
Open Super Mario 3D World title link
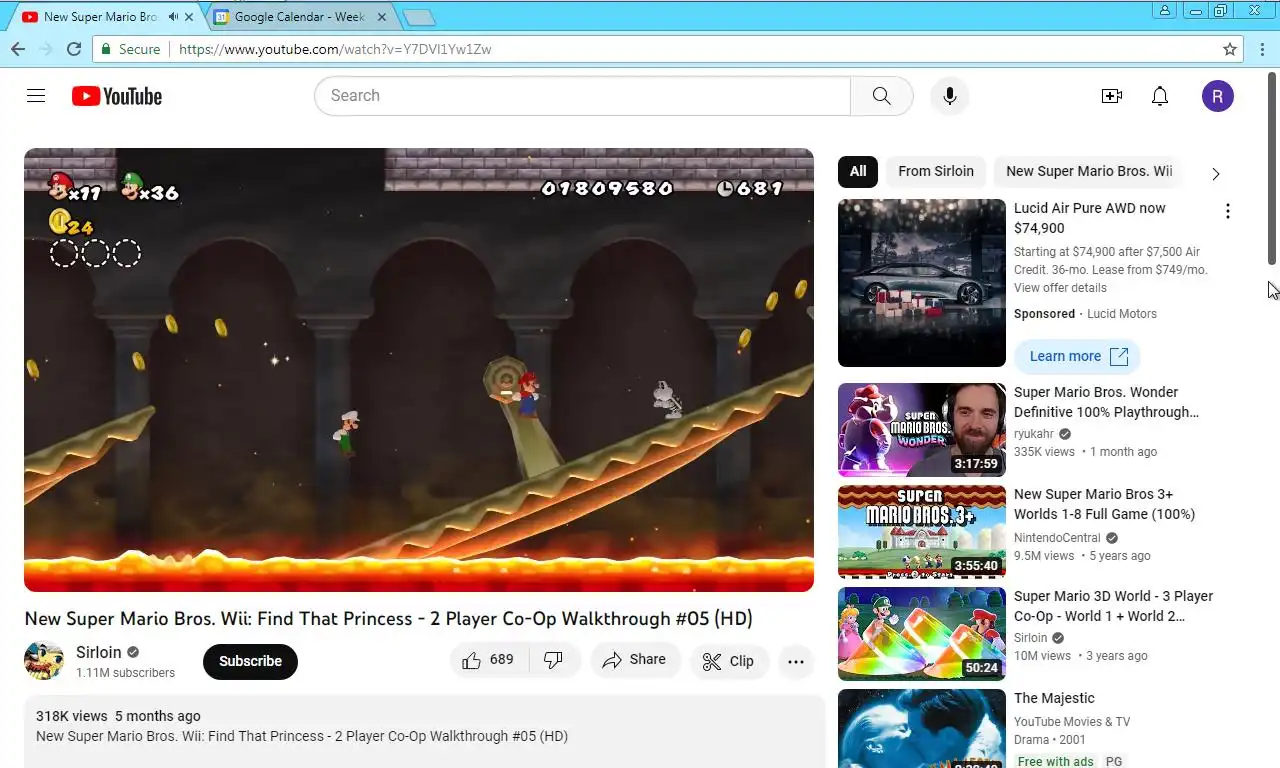pos(1113,606)
